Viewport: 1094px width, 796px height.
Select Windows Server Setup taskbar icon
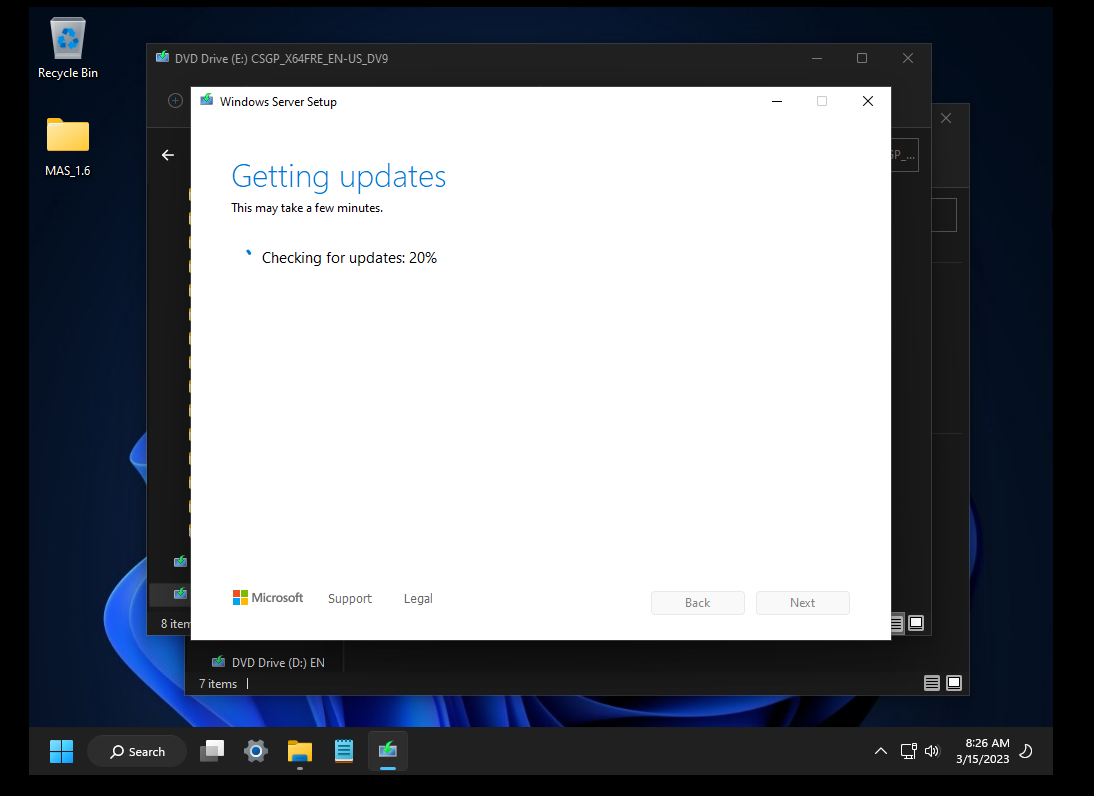[x=388, y=751]
